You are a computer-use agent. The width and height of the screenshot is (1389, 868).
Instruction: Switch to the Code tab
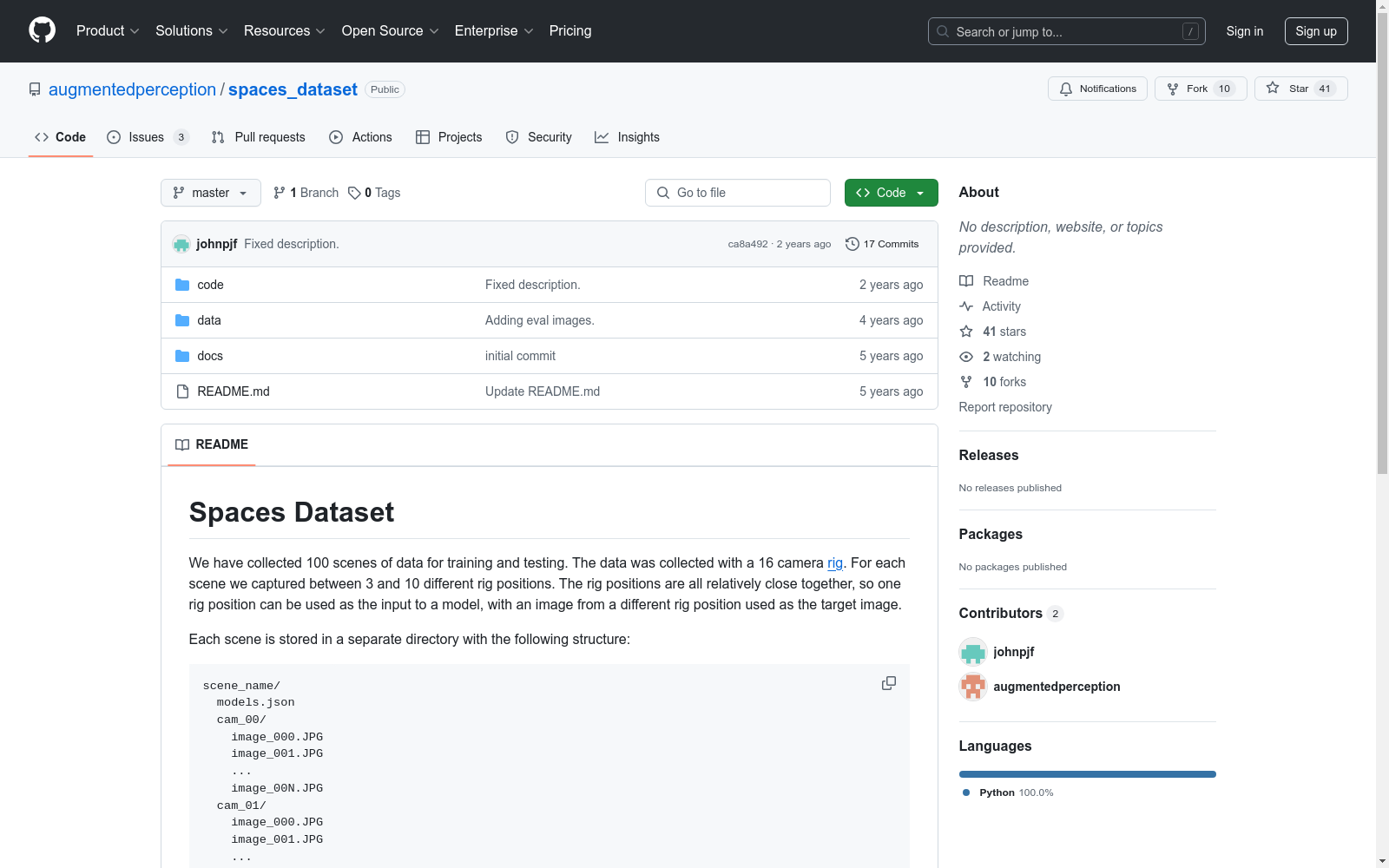click(60, 137)
